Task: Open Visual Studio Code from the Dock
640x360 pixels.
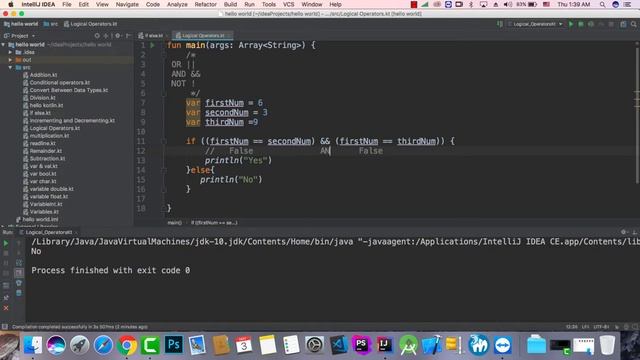Action: point(338,345)
